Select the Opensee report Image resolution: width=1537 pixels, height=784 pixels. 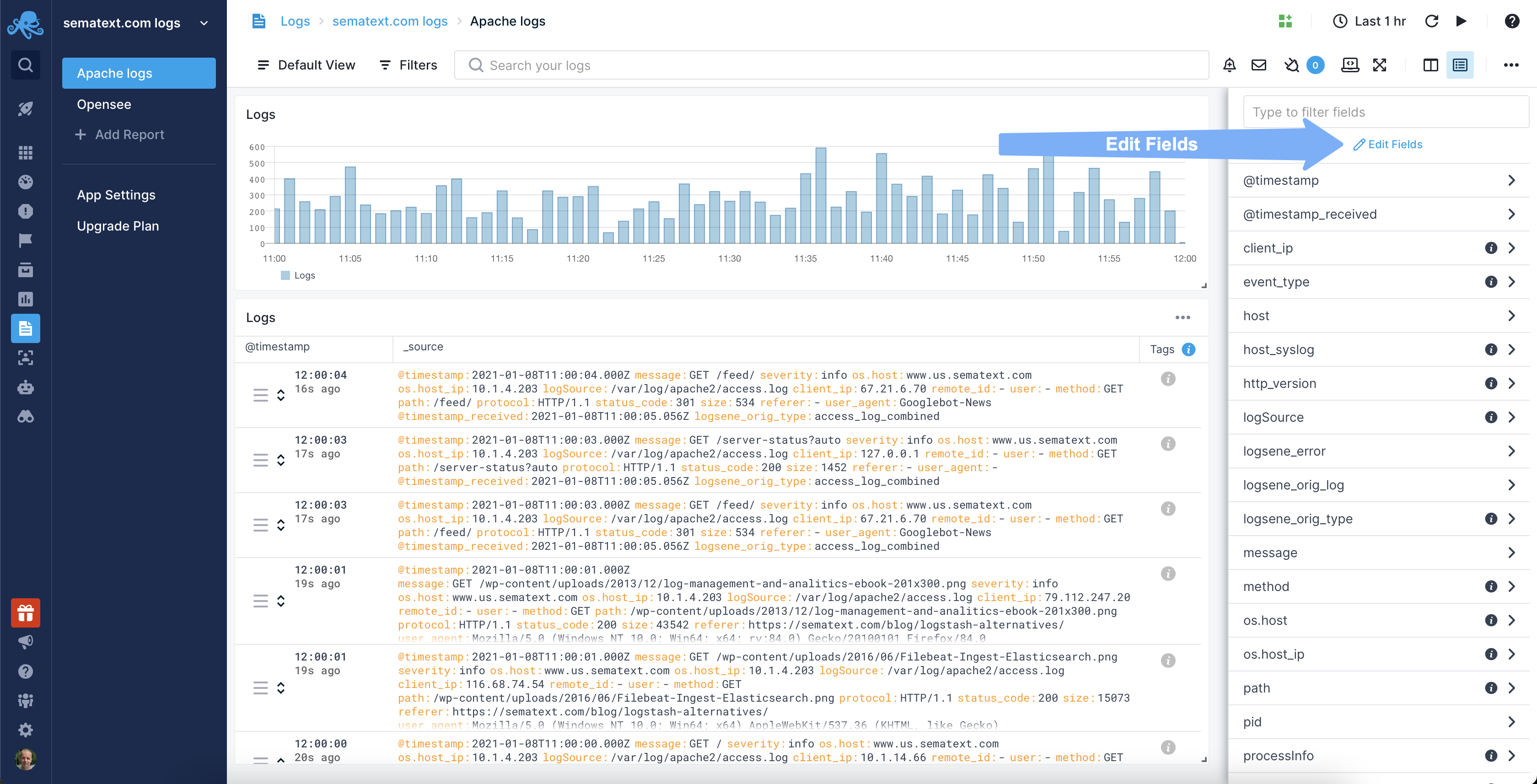[104, 104]
